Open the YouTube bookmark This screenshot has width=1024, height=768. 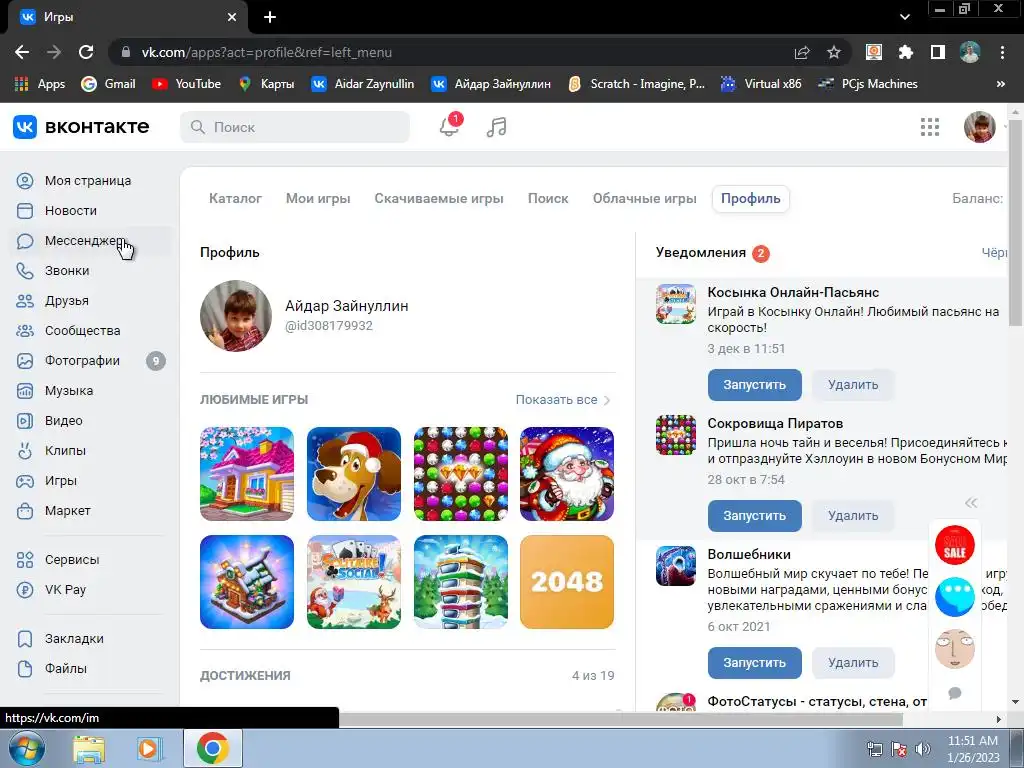186,84
